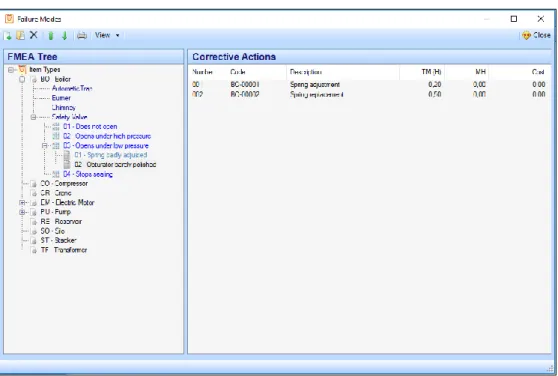Viewport: 558px width, 376px height.
Task: Click the new item icon with green arrow
Action: pos(7,35)
